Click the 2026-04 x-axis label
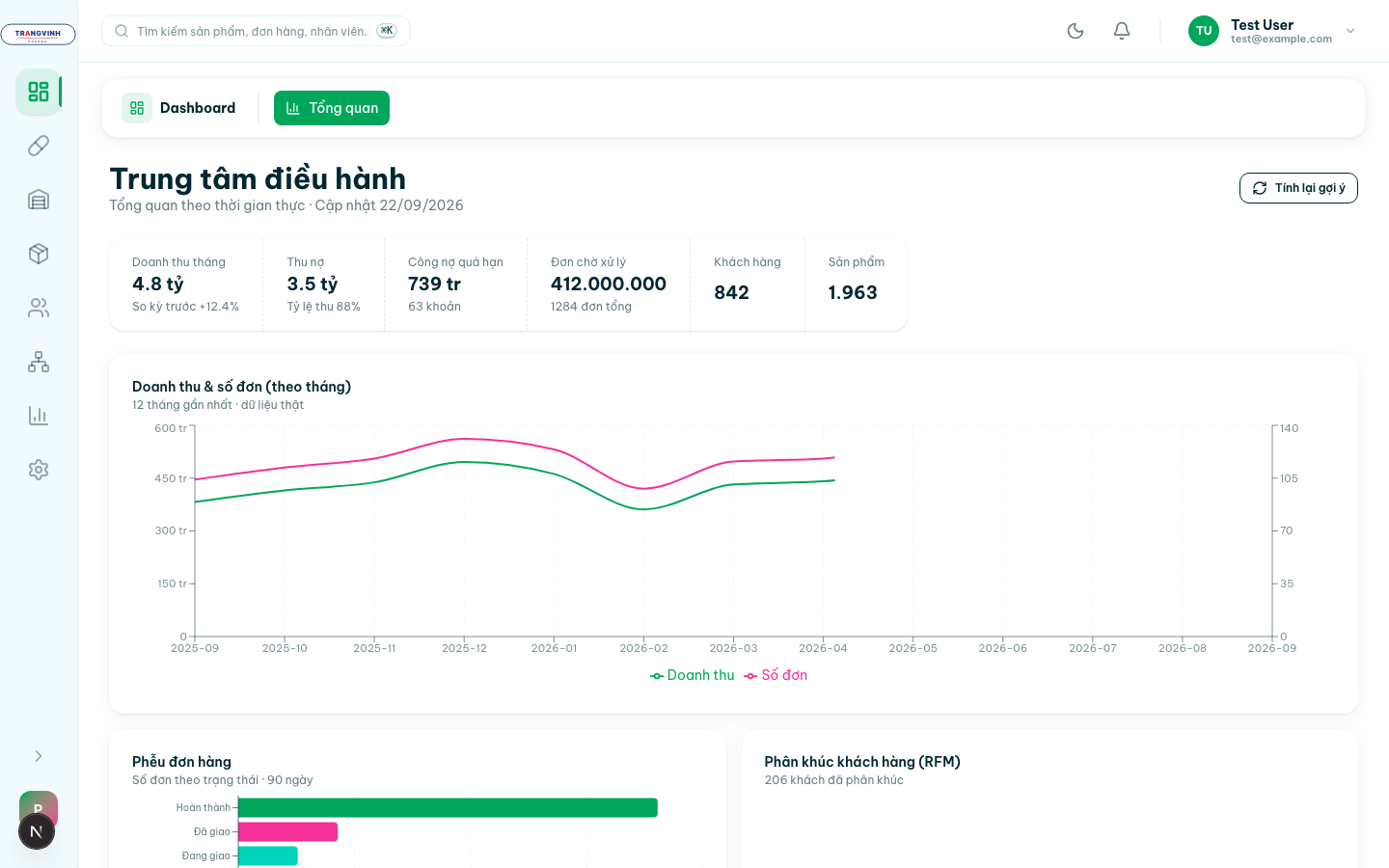Screen dimensions: 1389x868 (x=823, y=648)
